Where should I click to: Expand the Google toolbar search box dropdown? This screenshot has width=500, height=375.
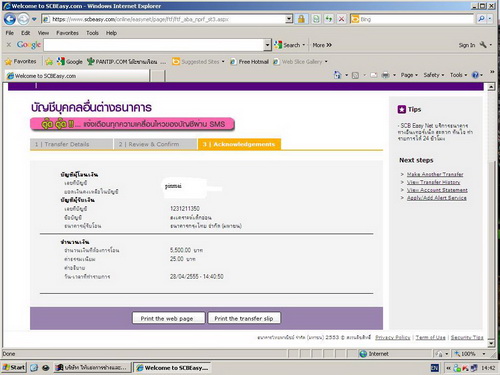(x=267, y=45)
